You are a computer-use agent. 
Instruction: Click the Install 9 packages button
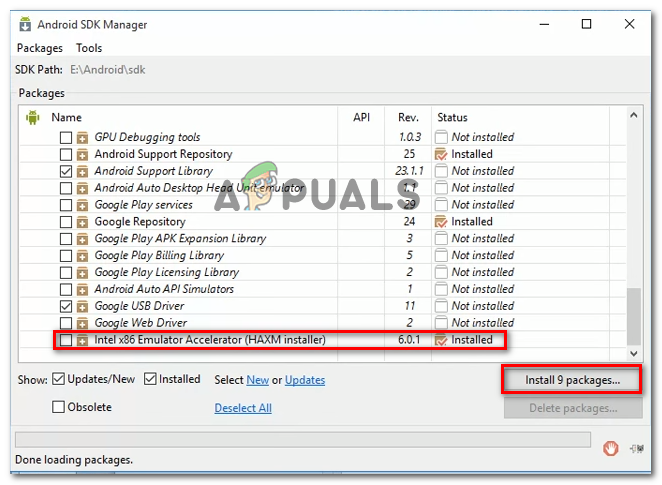pos(572,380)
